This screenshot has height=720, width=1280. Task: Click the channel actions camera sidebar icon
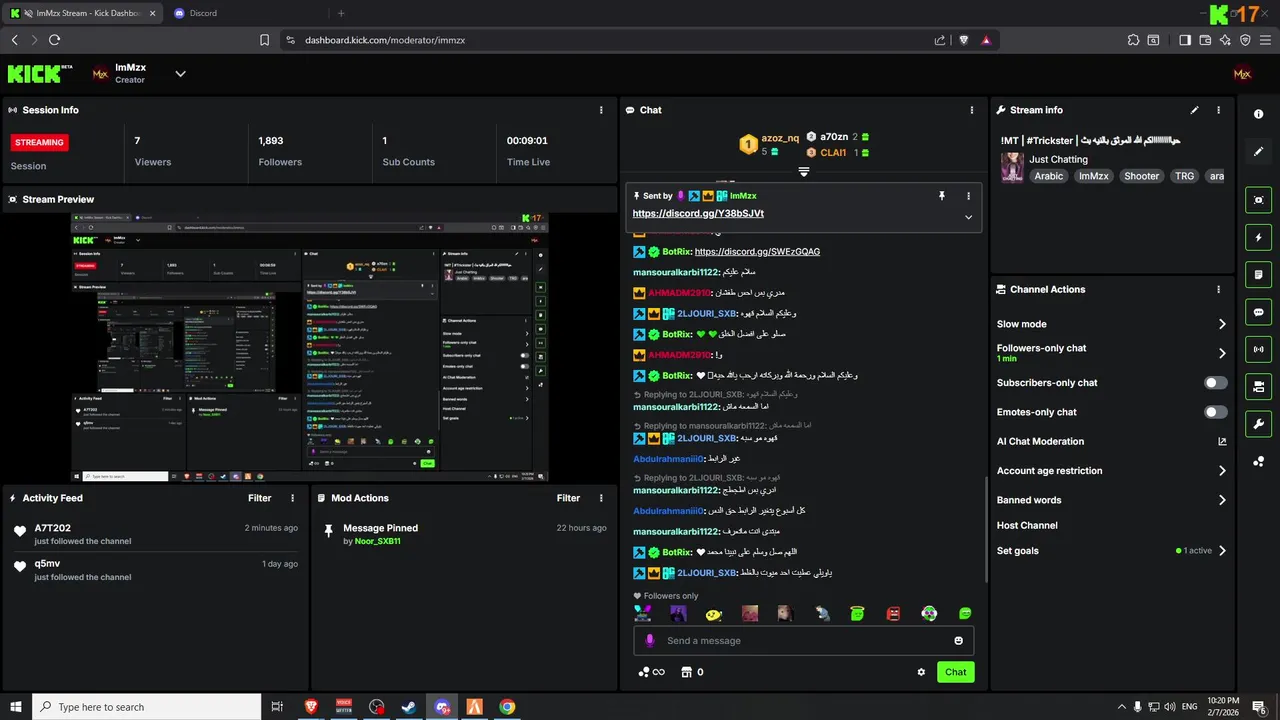pyautogui.click(x=1258, y=386)
